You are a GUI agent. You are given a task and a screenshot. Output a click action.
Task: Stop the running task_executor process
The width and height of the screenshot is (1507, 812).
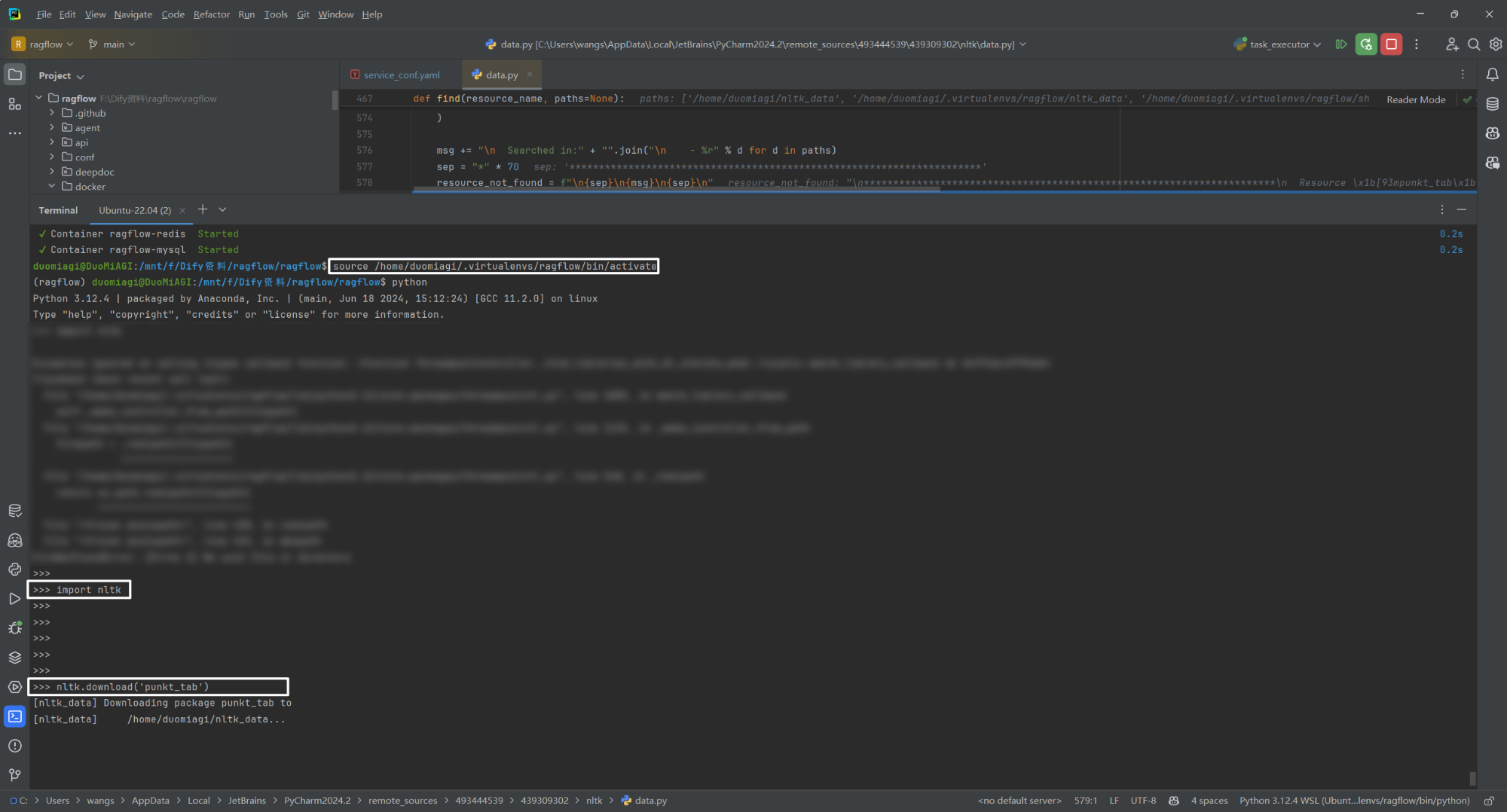coord(1392,44)
